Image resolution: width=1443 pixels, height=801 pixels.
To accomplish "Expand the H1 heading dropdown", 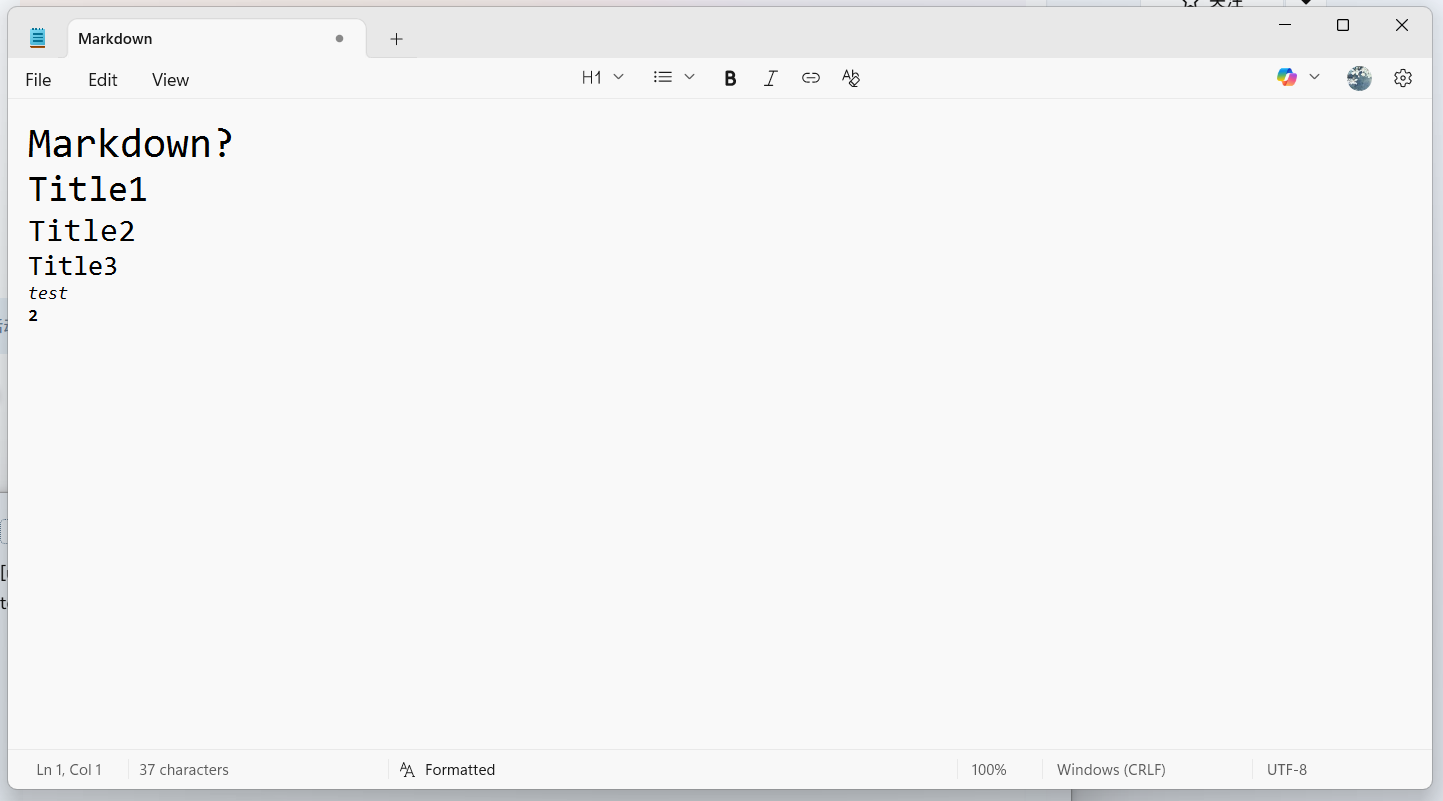I will pos(603,78).
